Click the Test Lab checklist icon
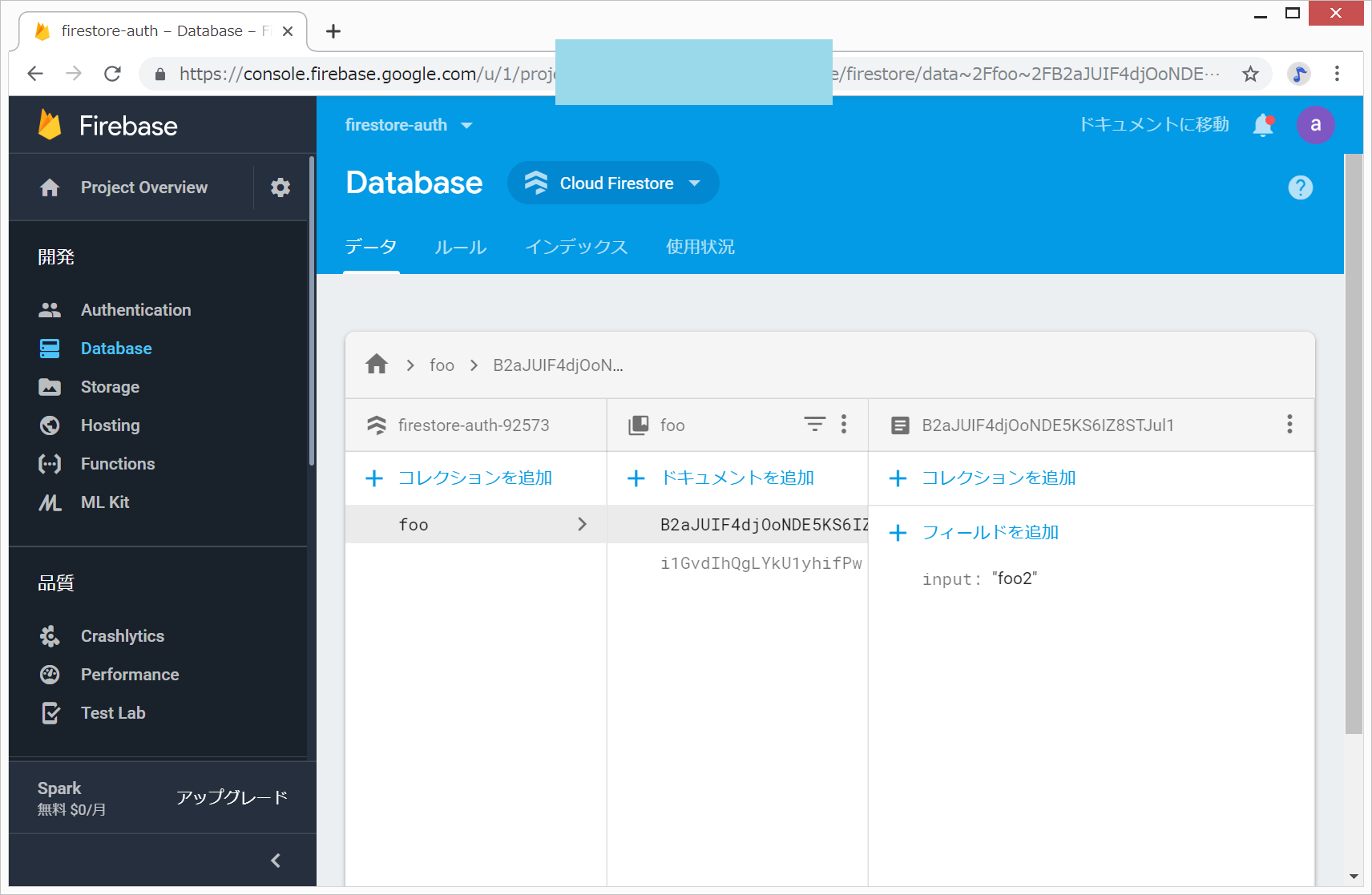1372x895 pixels. pyautogui.click(x=50, y=713)
